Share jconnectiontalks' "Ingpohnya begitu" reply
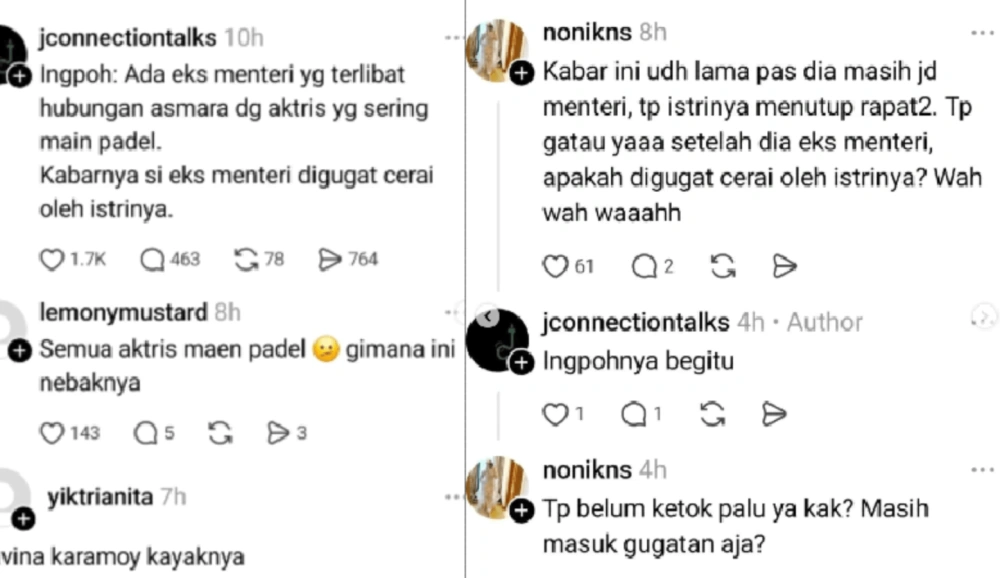Viewport: 1000px width, 578px height. coord(773,413)
